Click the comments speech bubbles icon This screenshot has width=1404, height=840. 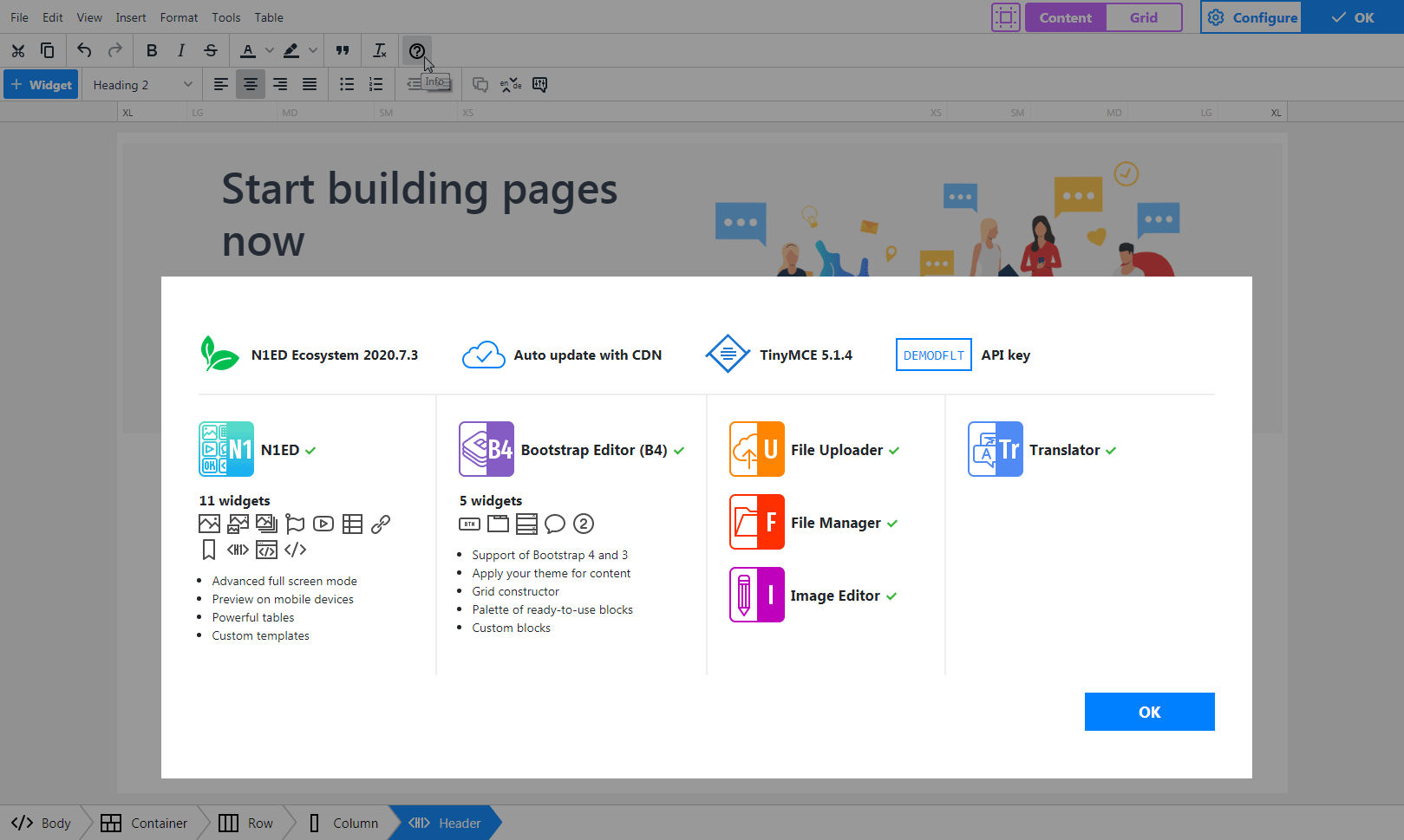coord(480,84)
